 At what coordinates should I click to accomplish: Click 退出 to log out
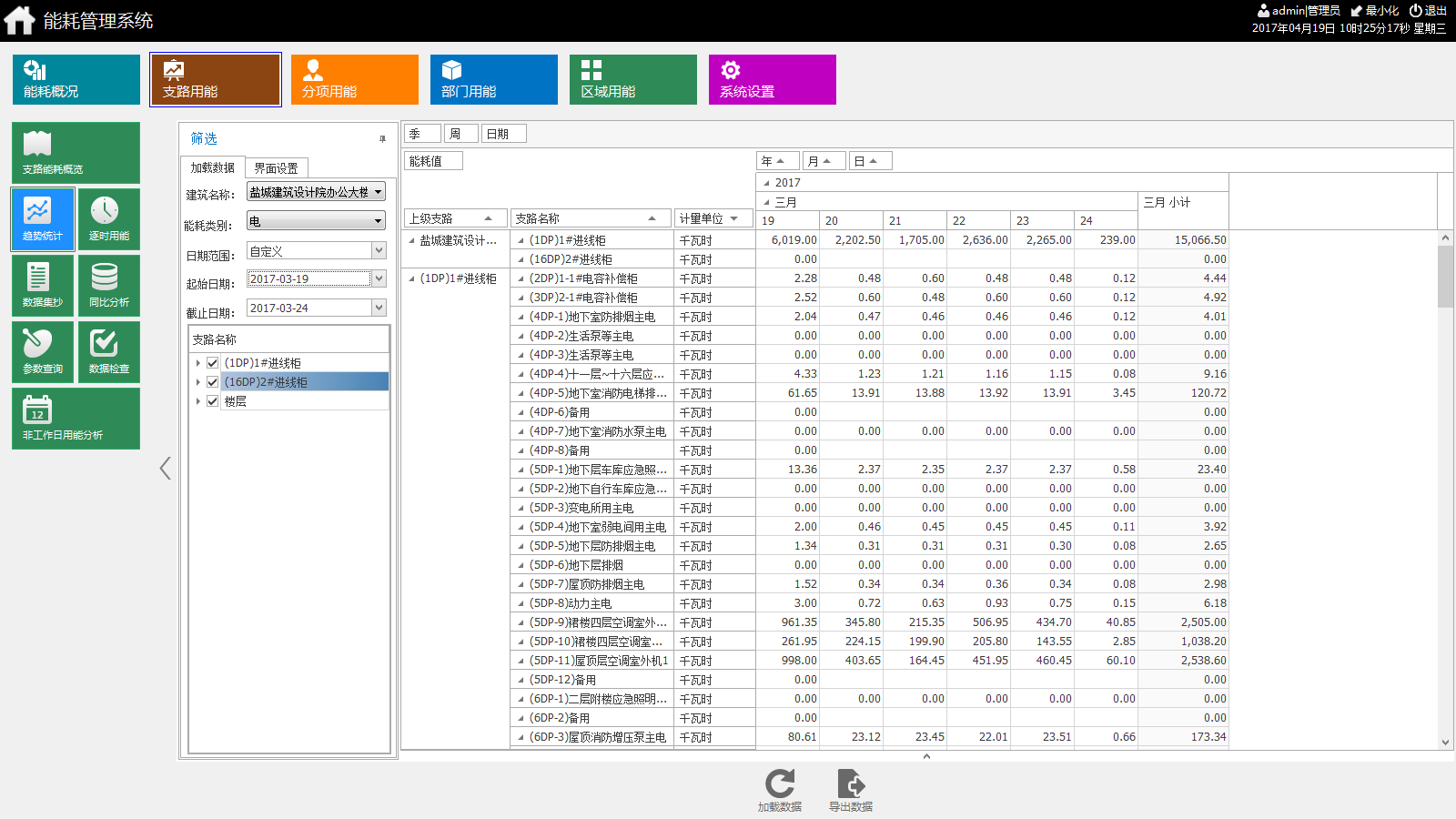(1428, 11)
